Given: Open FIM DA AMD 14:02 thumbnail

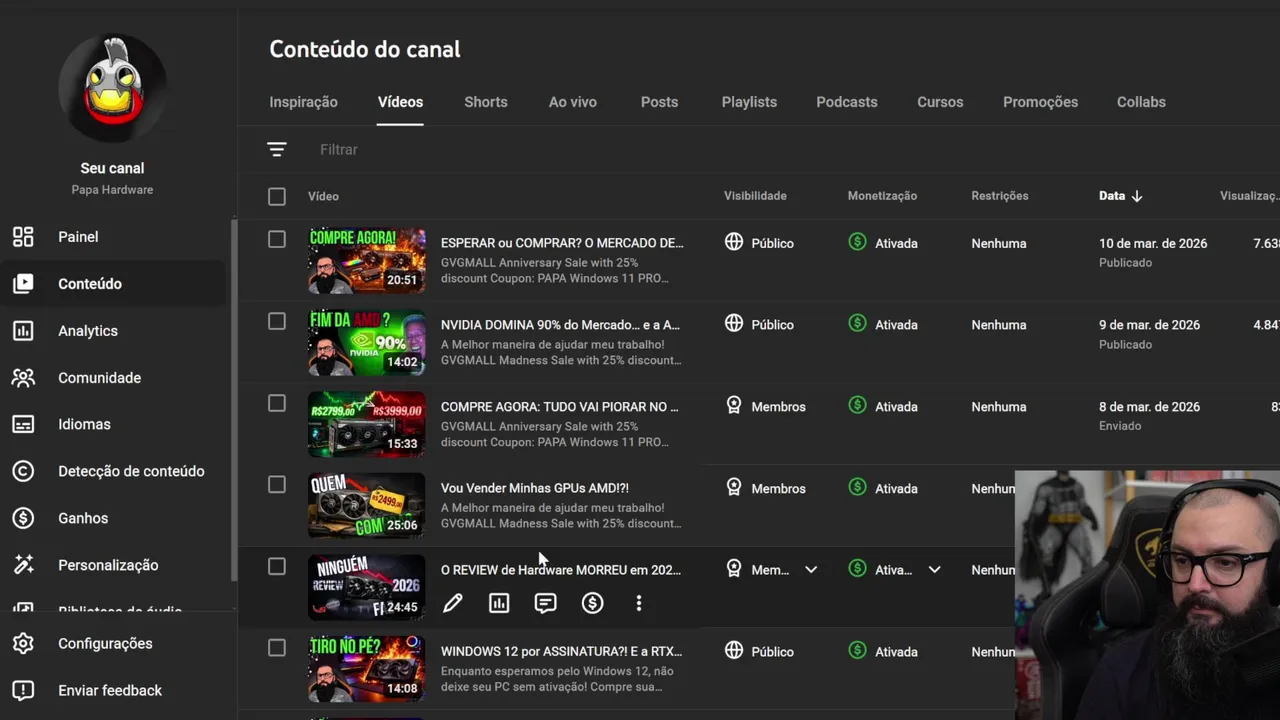Looking at the screenshot, I should pyautogui.click(x=366, y=342).
